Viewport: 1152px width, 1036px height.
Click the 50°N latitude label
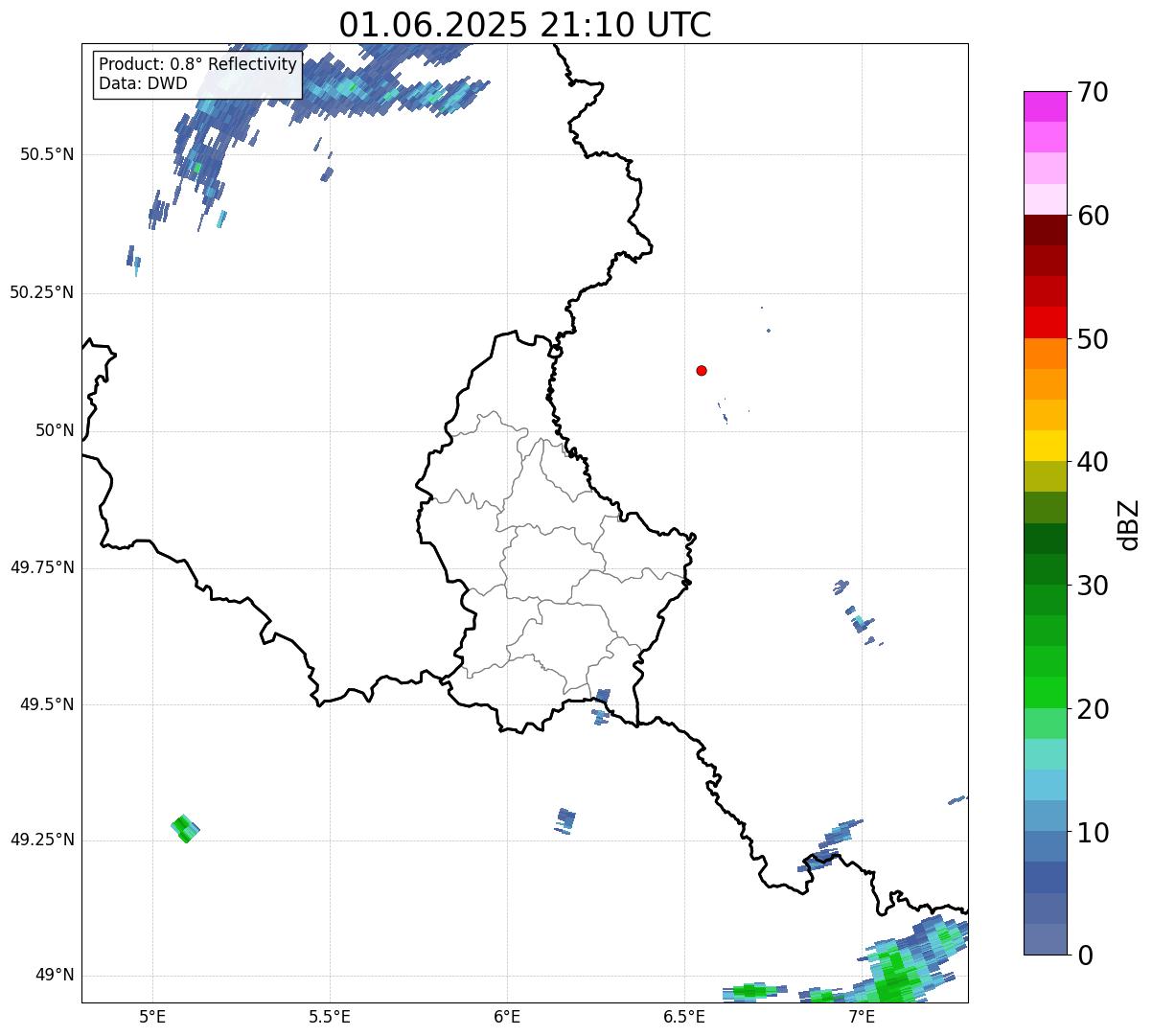(55, 430)
